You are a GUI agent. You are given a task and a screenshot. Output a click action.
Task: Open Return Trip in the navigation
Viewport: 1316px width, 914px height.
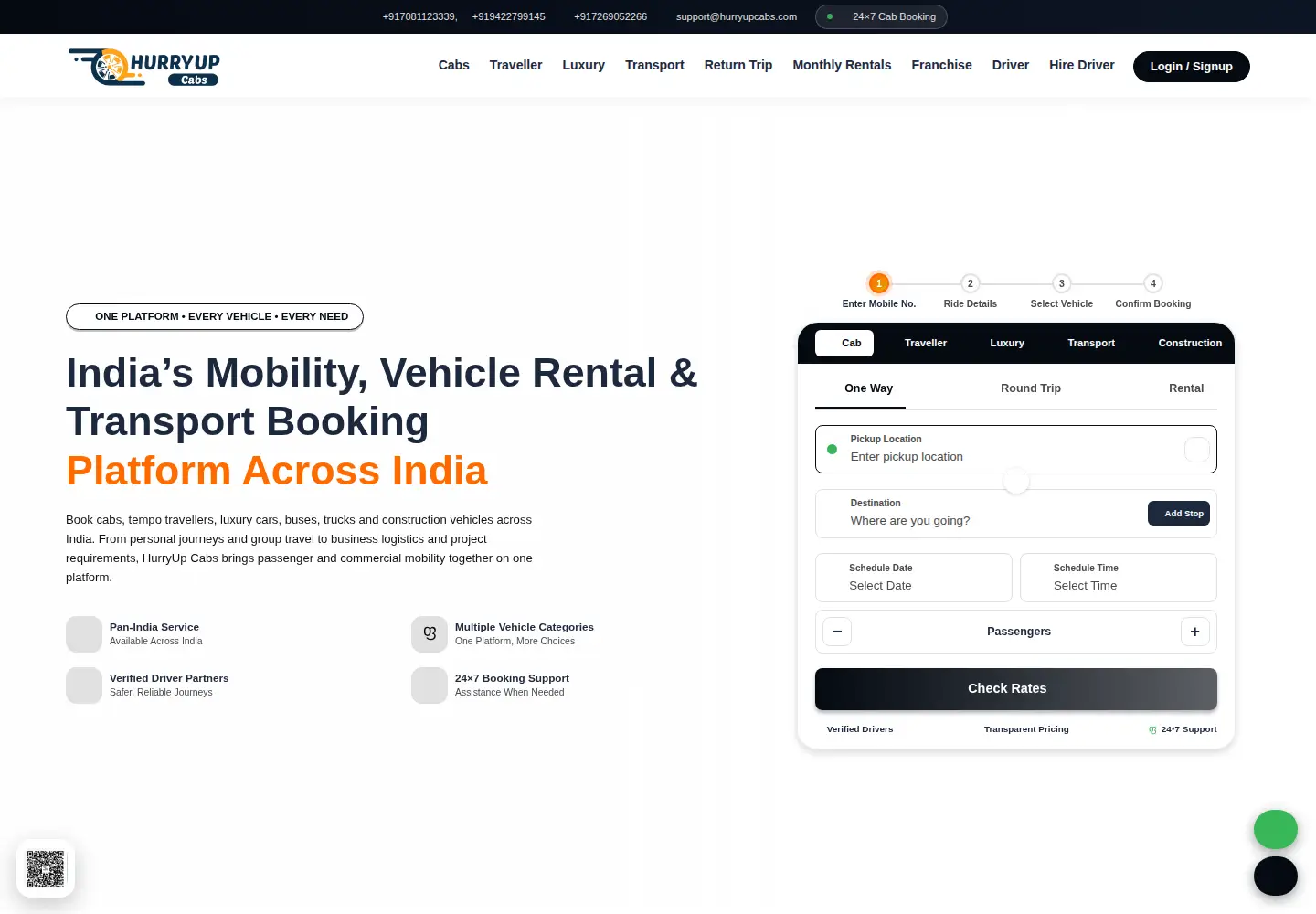coord(738,65)
